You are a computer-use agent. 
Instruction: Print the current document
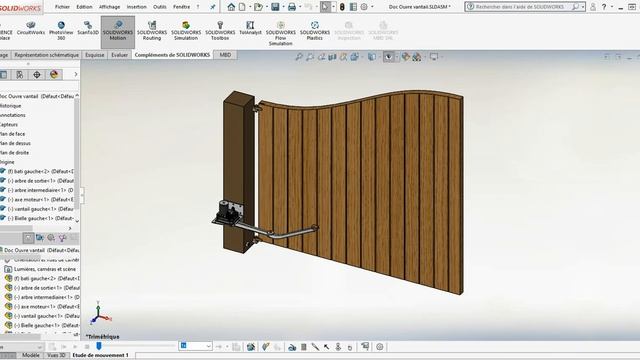[291, 7]
